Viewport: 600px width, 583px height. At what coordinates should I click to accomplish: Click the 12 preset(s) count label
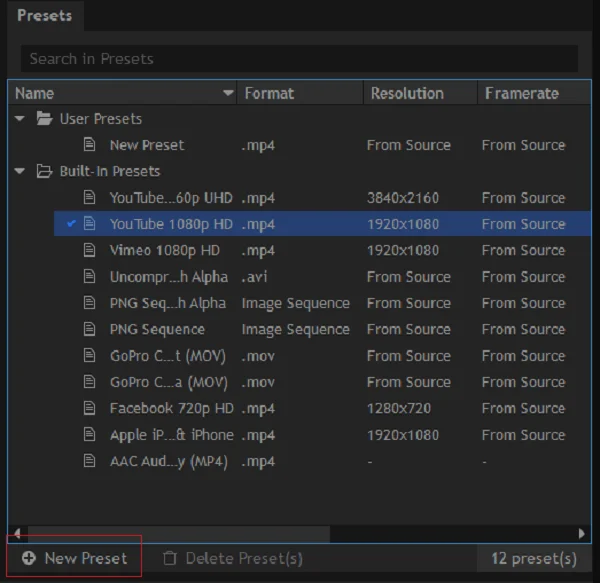click(534, 559)
